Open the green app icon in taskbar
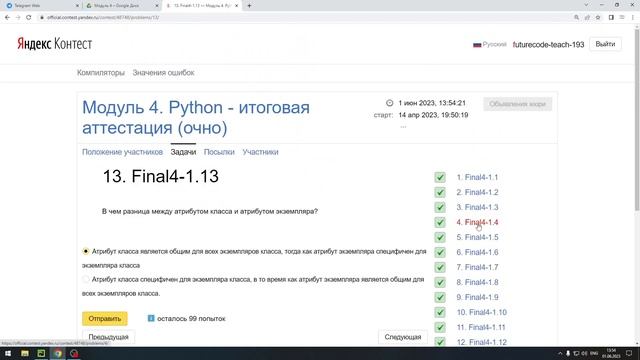 [x=41, y=353]
